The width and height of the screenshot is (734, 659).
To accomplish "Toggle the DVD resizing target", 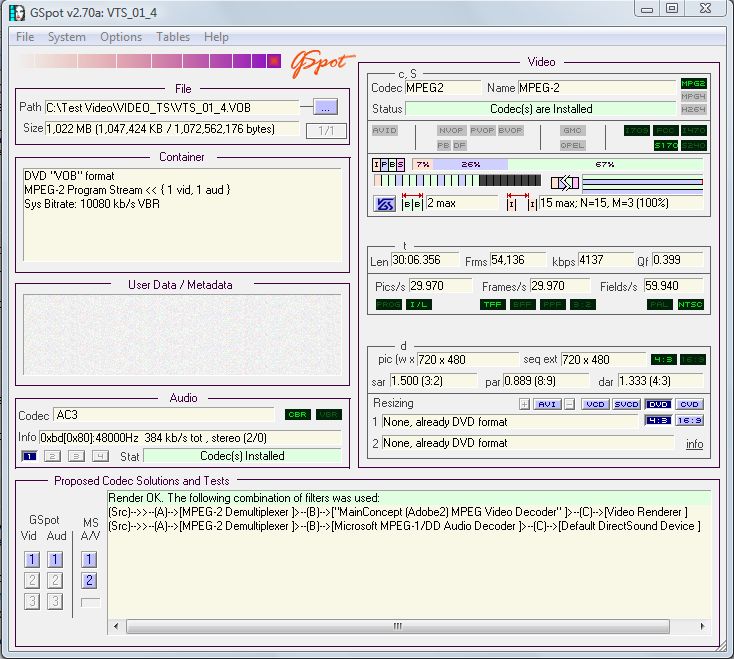I will (658, 404).
